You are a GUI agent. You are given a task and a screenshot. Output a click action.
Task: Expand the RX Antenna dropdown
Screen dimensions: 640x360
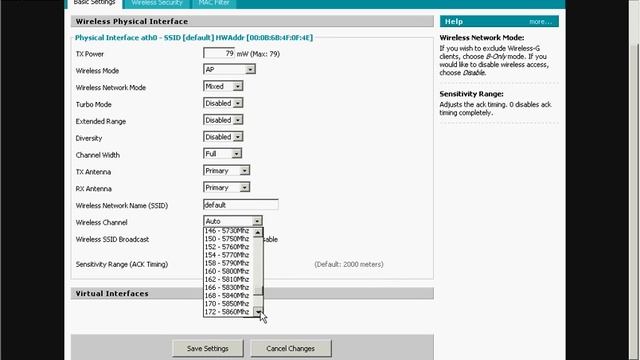click(x=227, y=187)
